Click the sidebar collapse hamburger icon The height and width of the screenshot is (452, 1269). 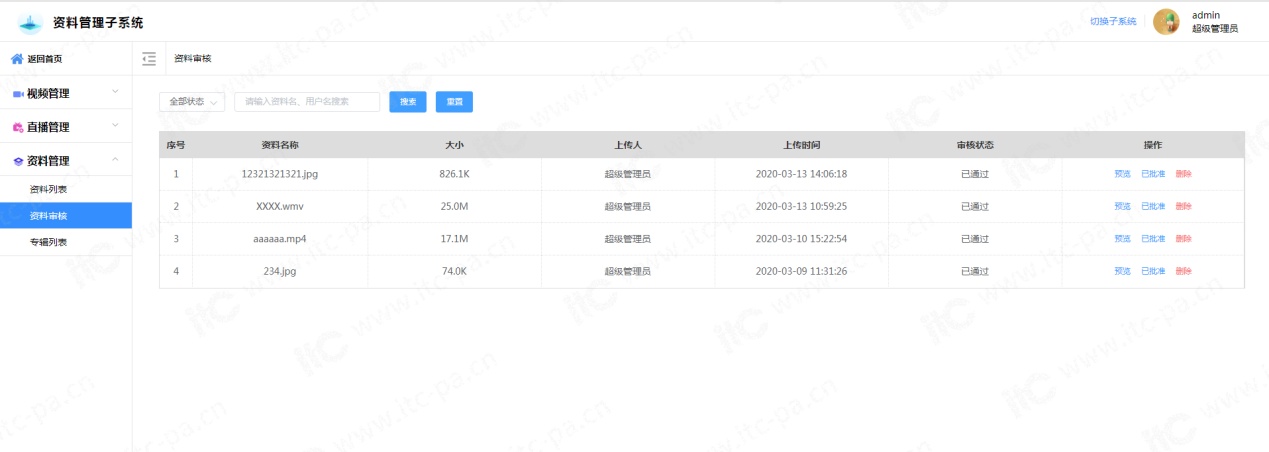(x=149, y=59)
